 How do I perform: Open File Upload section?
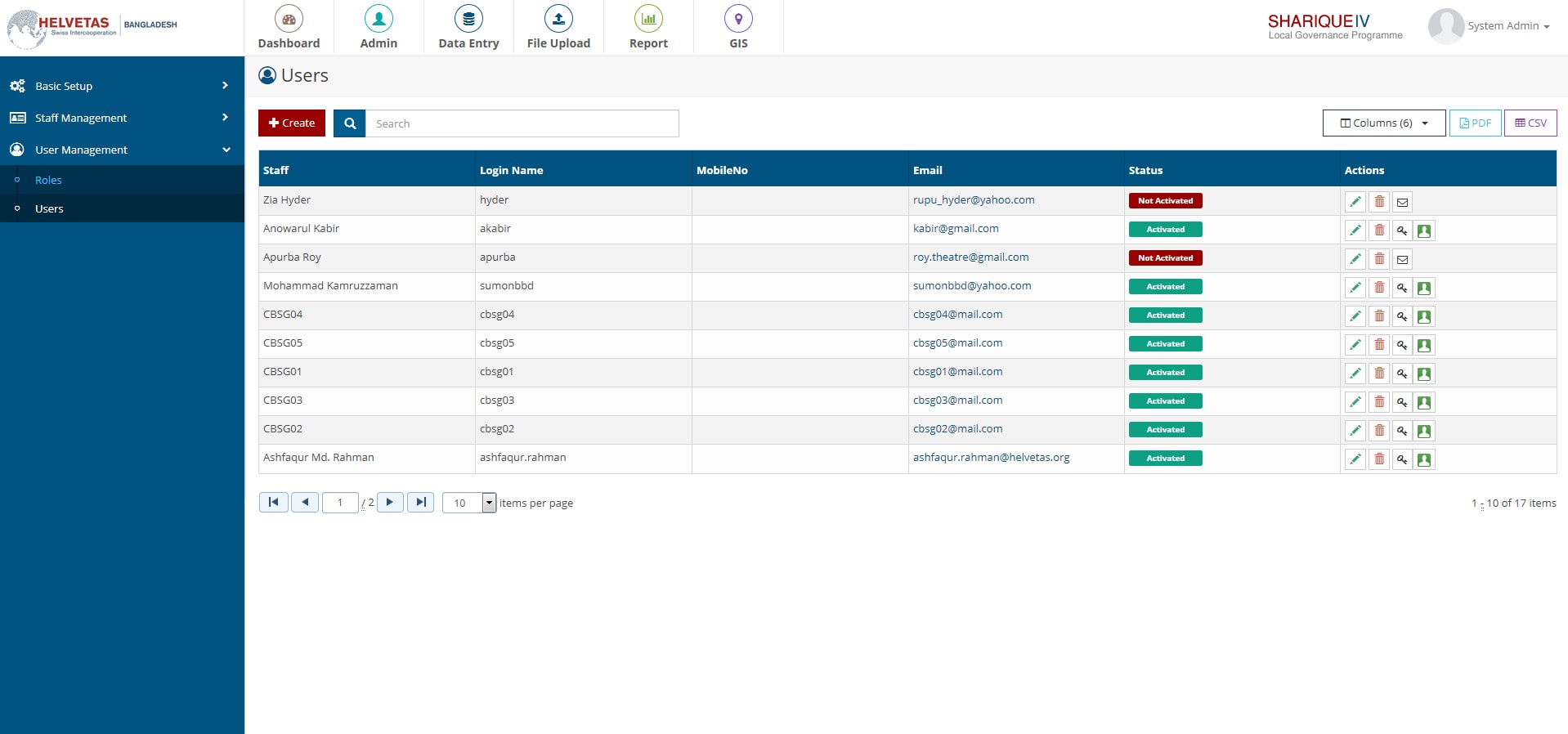(558, 27)
